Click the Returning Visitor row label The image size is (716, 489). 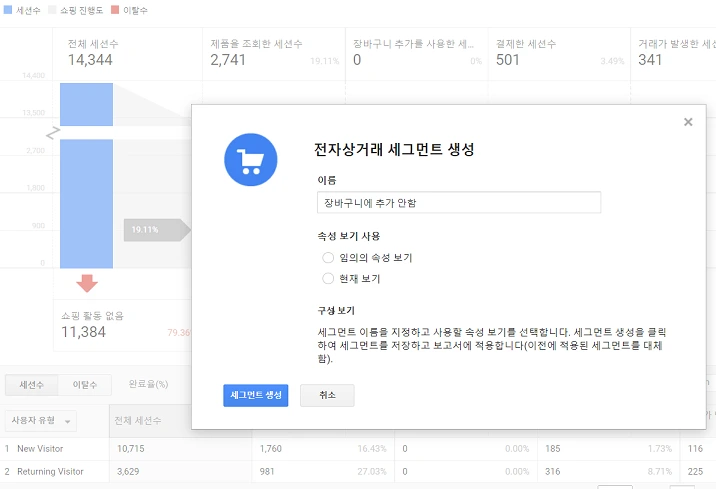pos(50,472)
